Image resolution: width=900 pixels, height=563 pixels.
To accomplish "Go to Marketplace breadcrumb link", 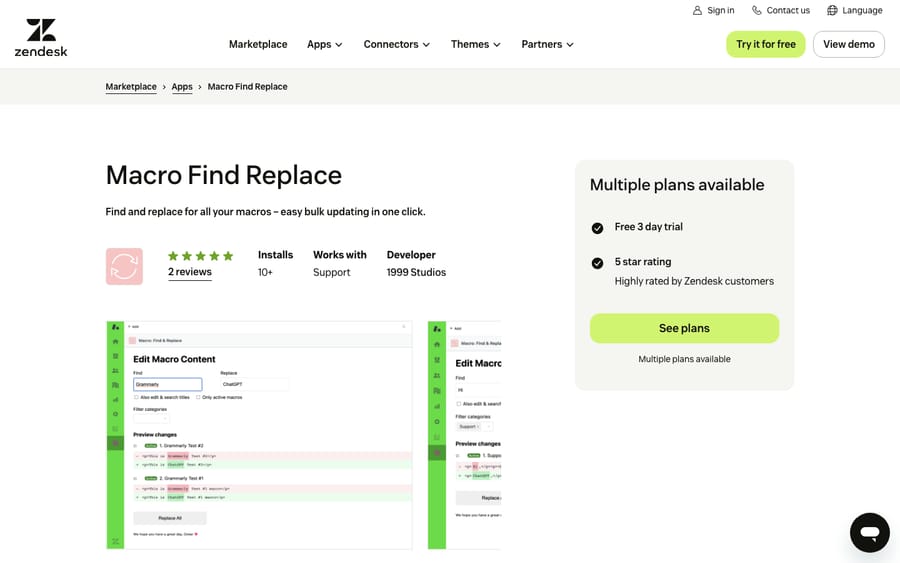I will [x=131, y=87].
